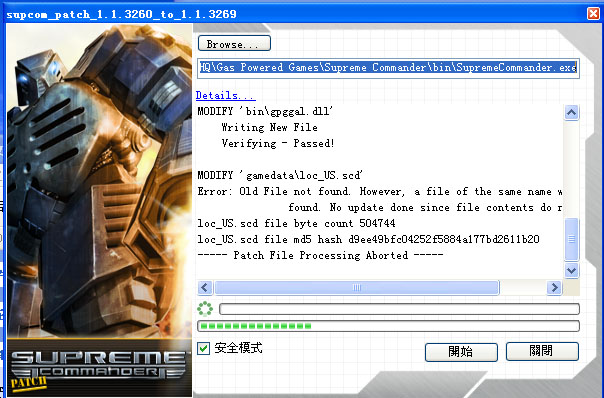The width and height of the screenshot is (604, 398).
Task: Click the 開始 button
Action: click(461, 352)
